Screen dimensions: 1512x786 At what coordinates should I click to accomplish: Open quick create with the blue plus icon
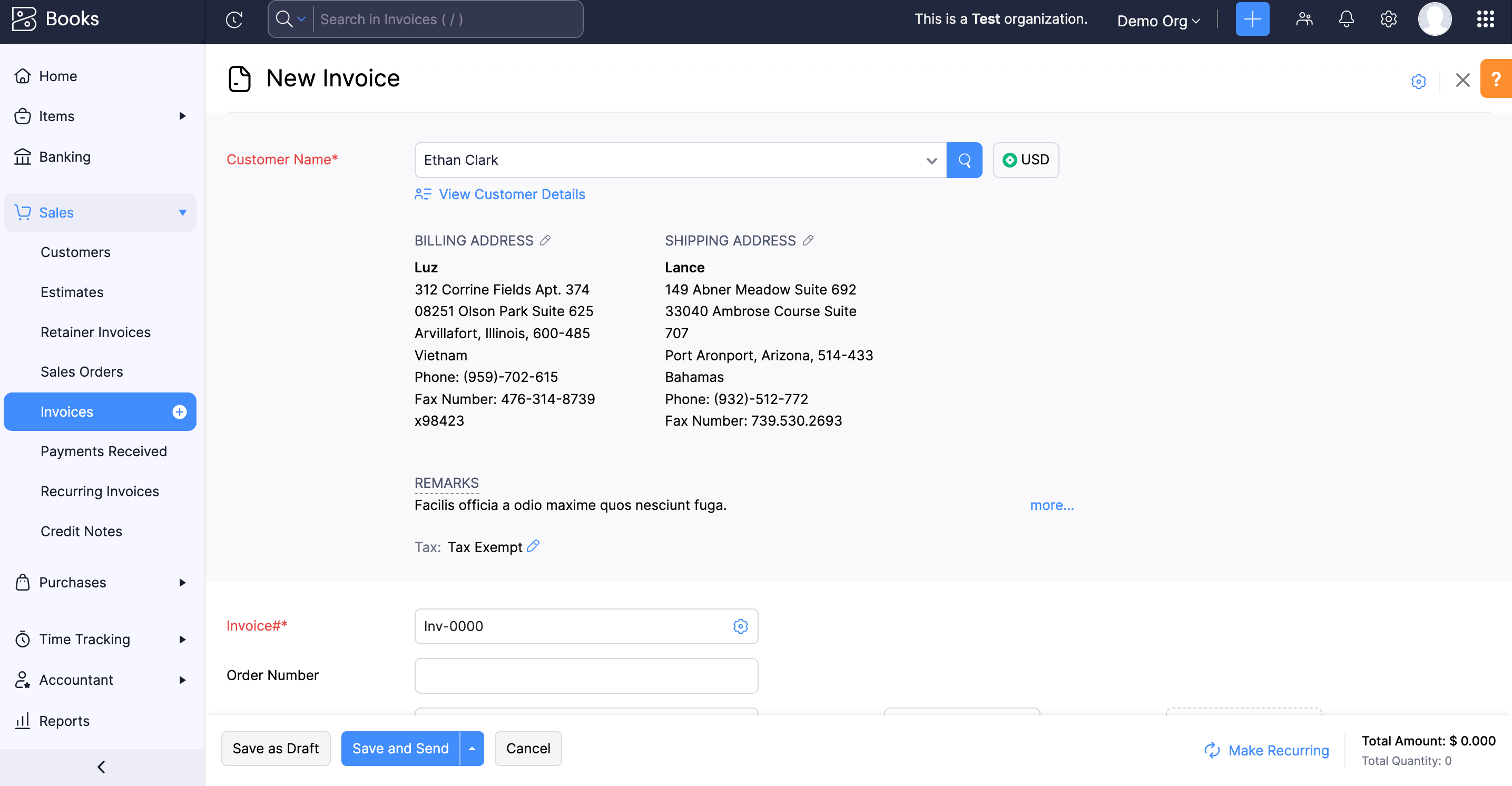[x=1252, y=19]
